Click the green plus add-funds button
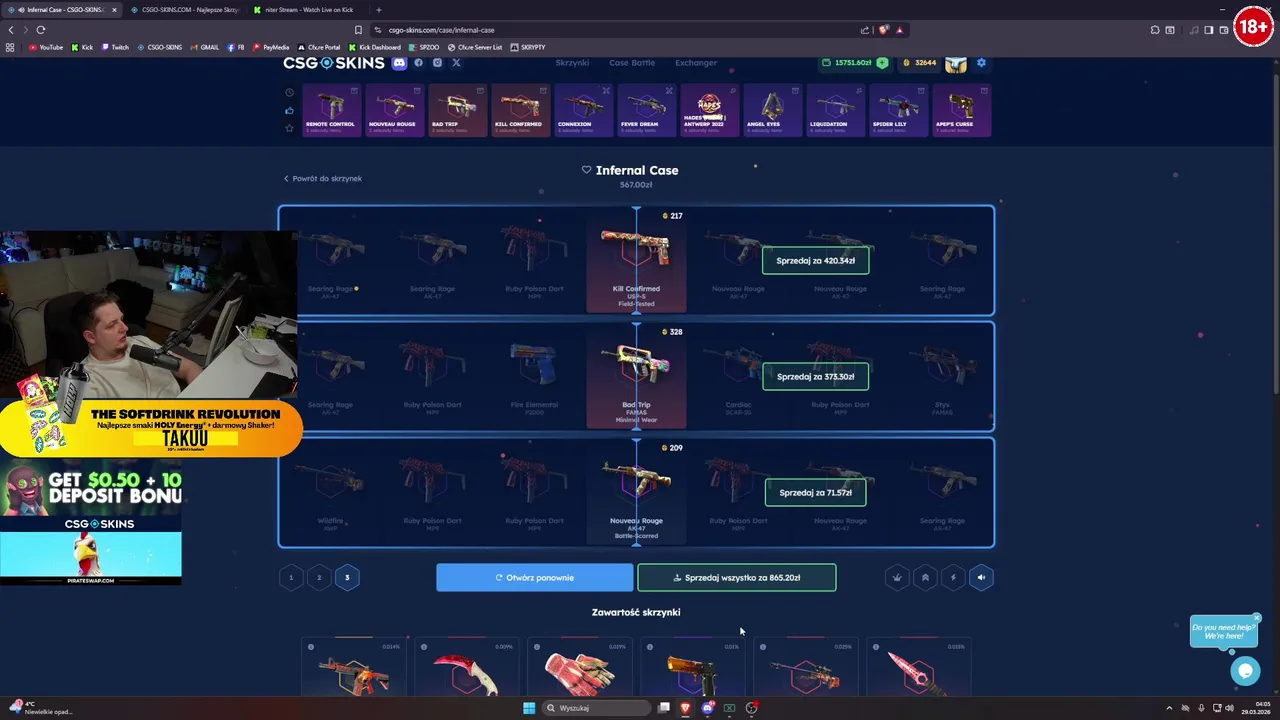Screen dimensions: 1280x720 pos(882,63)
